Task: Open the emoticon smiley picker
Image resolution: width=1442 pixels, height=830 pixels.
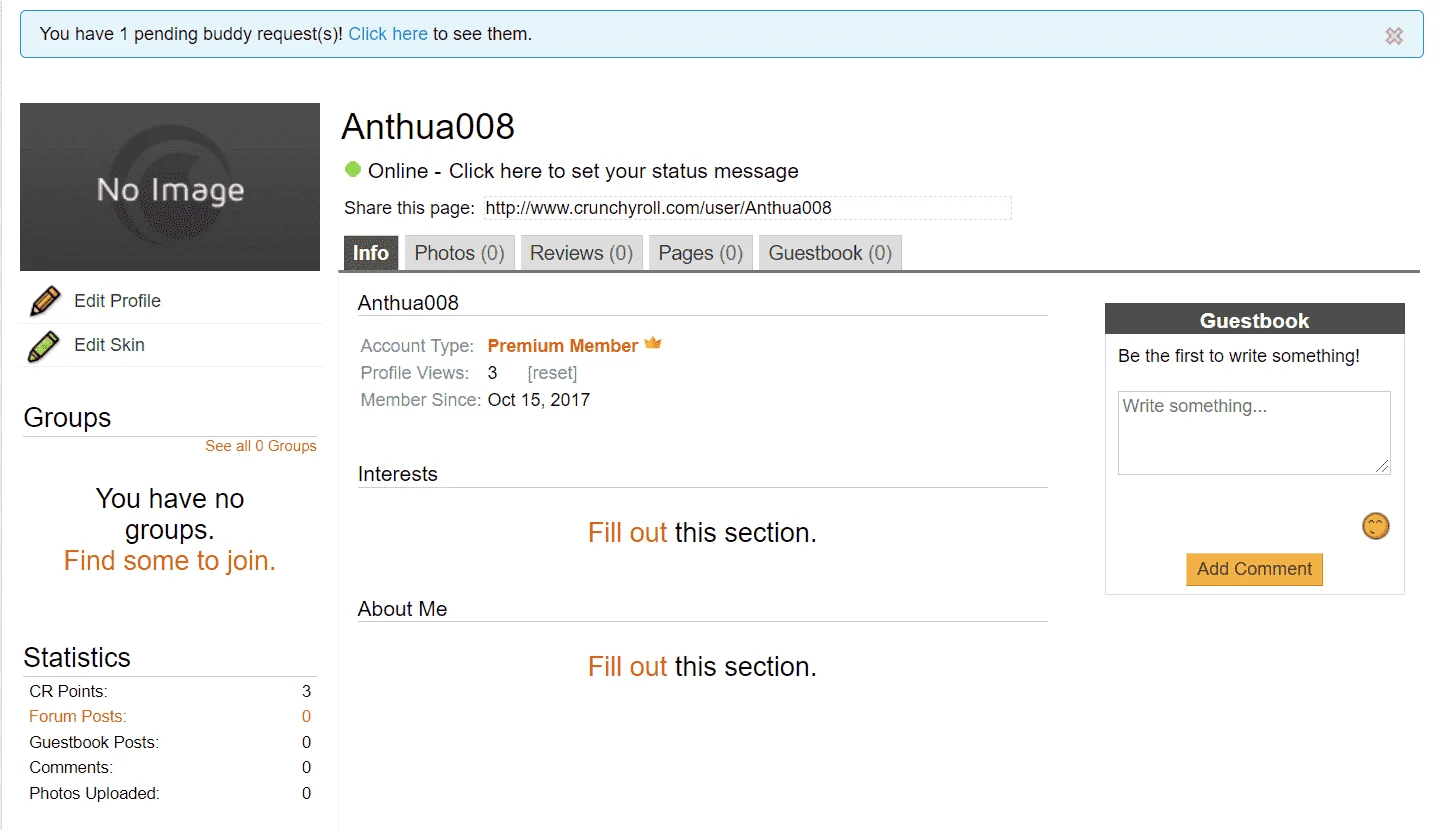Action: click(1376, 526)
